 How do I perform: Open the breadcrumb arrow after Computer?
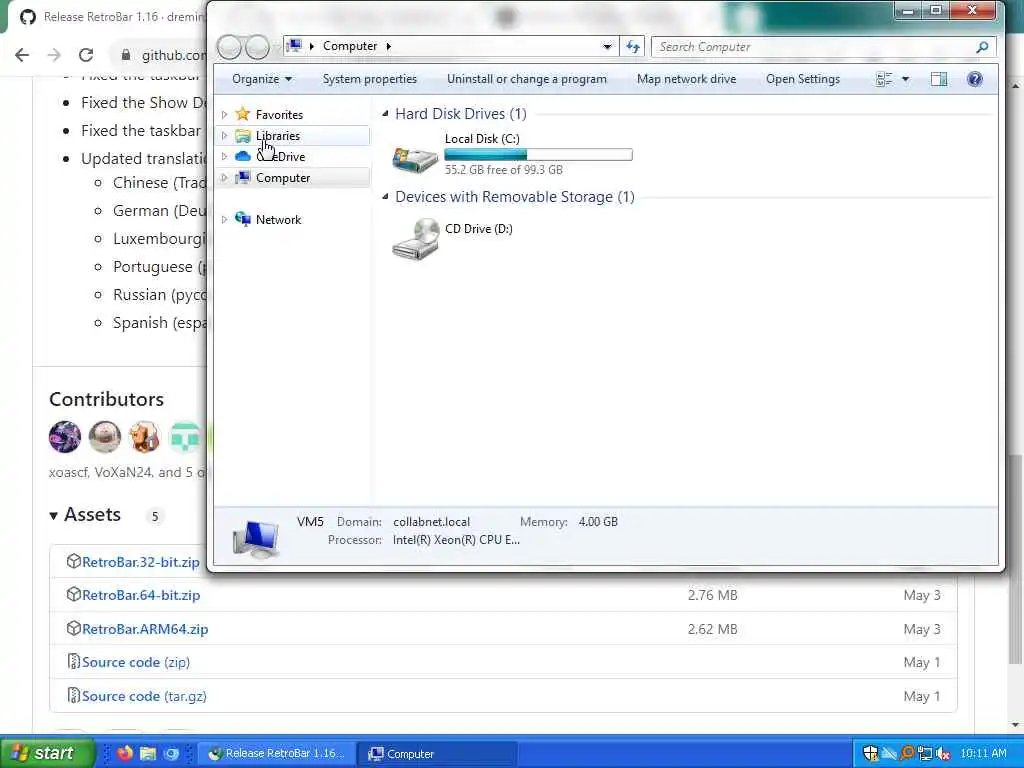tap(389, 46)
